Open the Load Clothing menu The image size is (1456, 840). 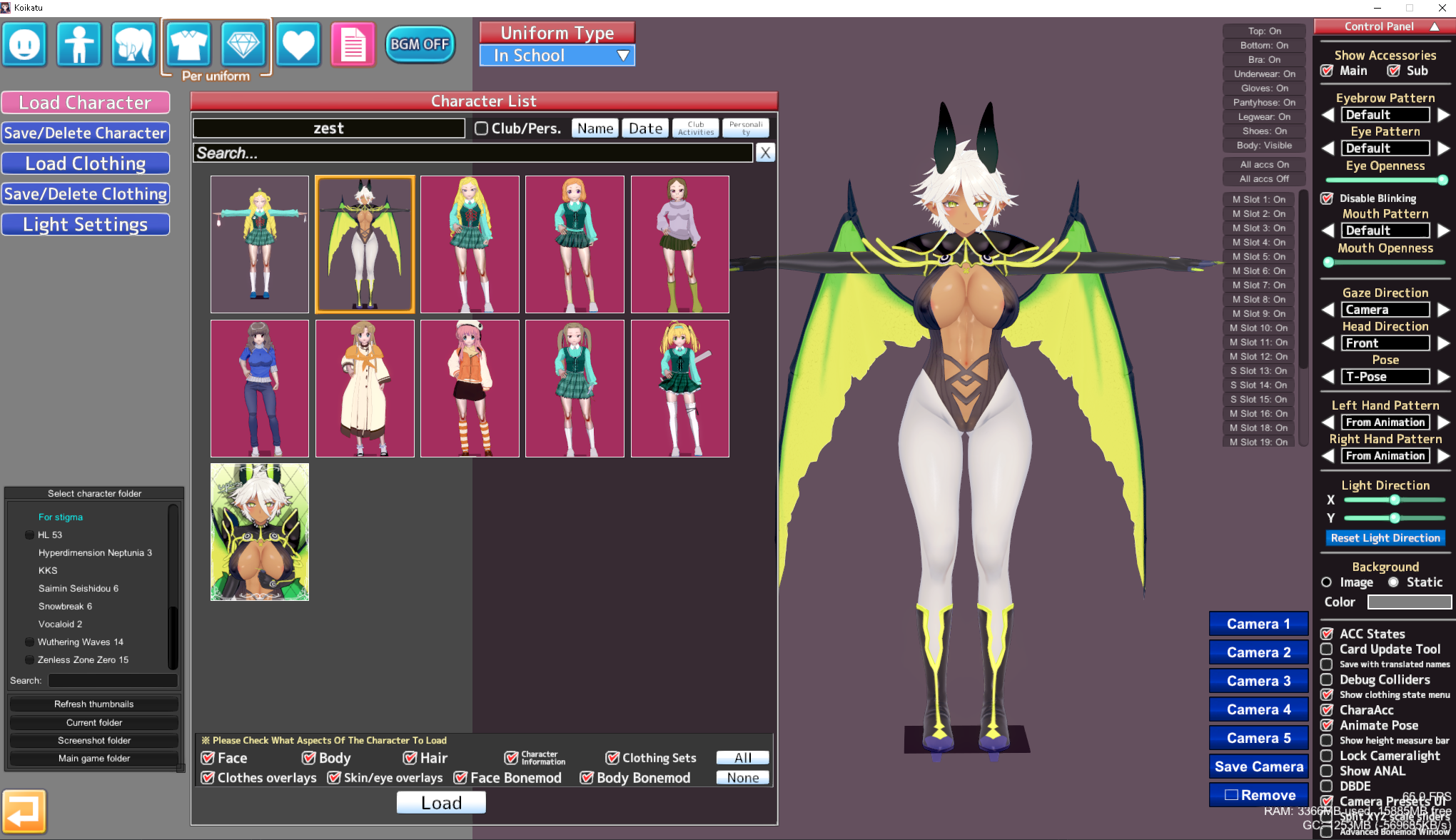pyautogui.click(x=86, y=163)
